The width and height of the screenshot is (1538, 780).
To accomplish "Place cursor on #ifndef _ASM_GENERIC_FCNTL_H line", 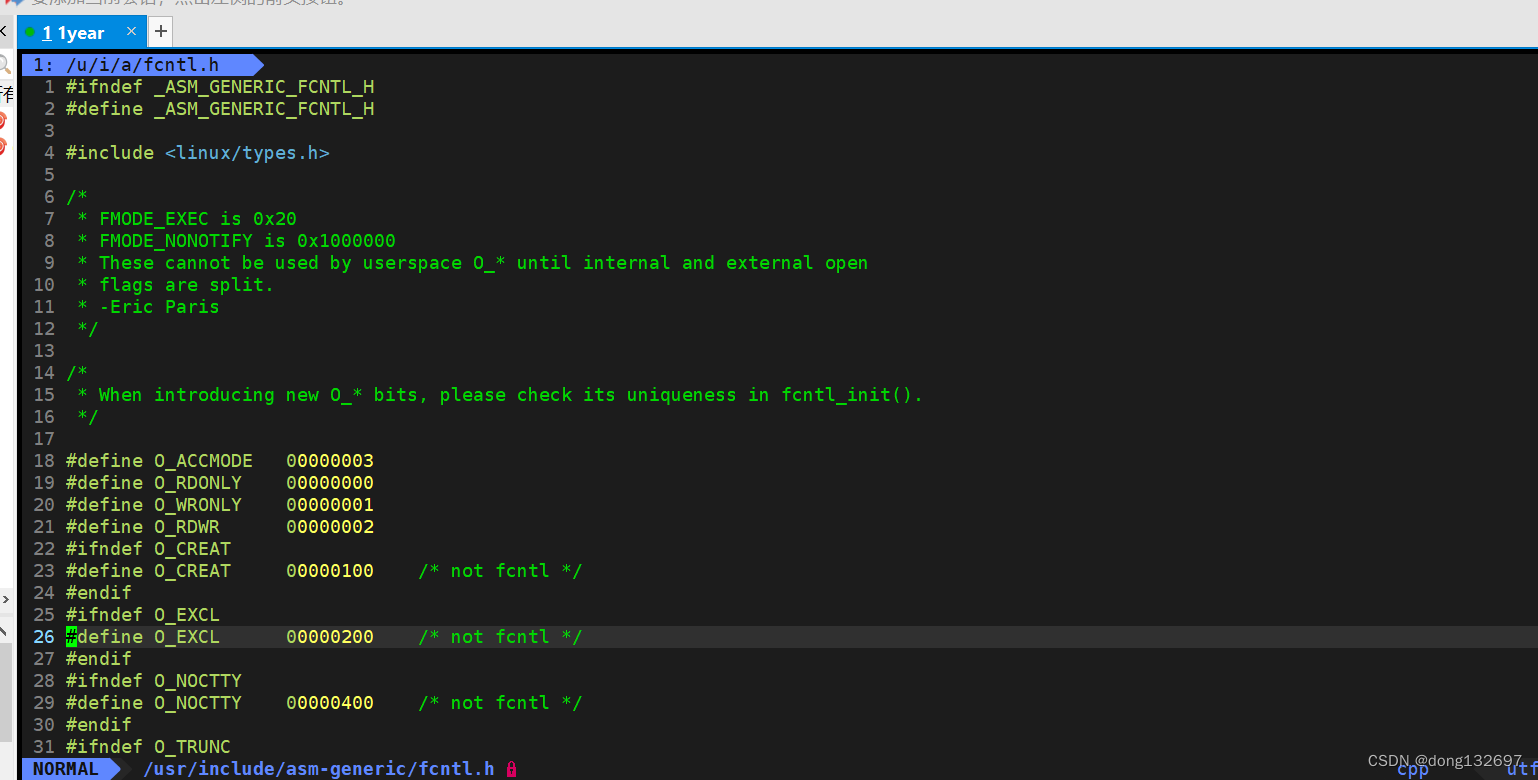I will [x=220, y=87].
